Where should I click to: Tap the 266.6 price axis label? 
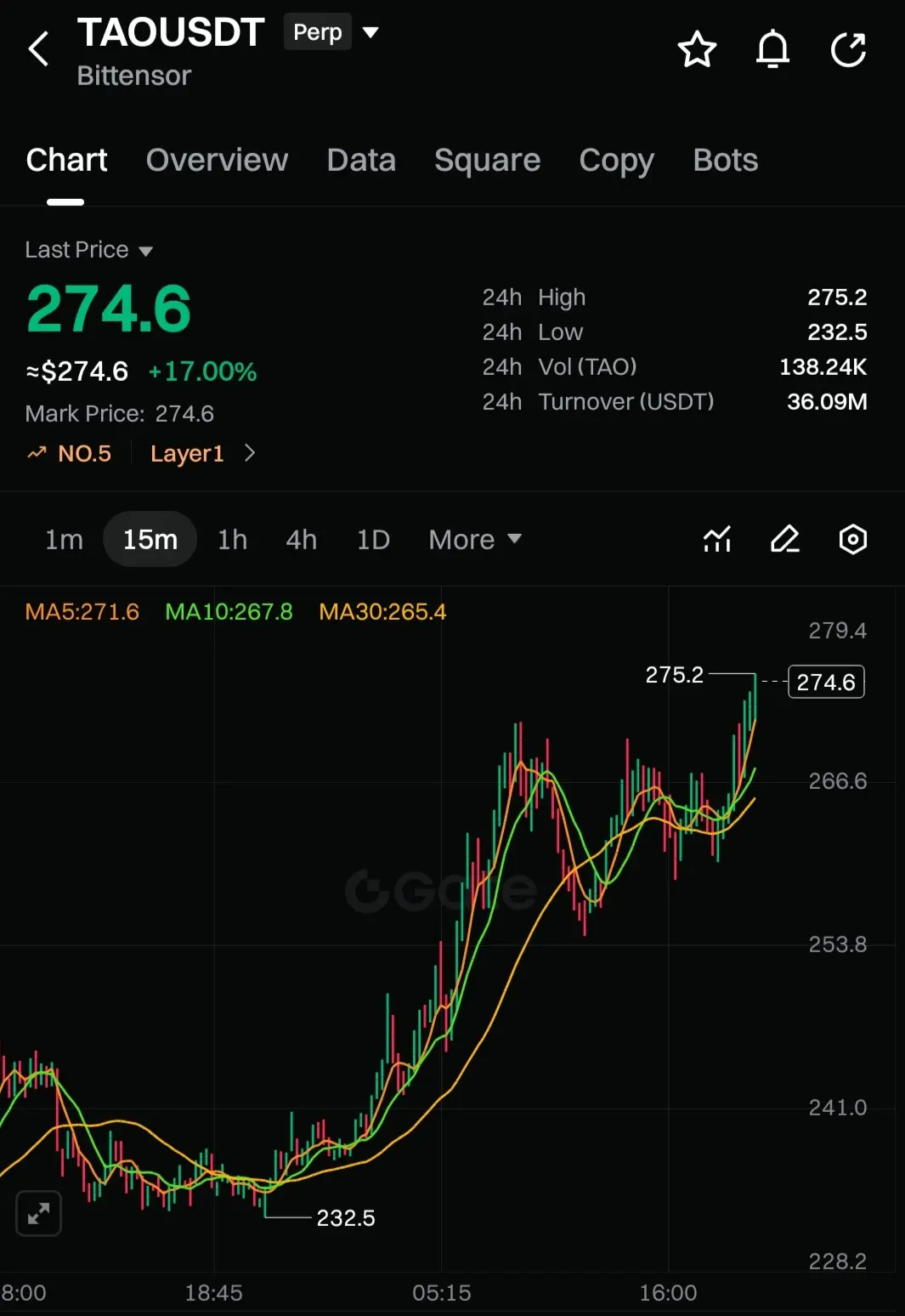click(837, 781)
